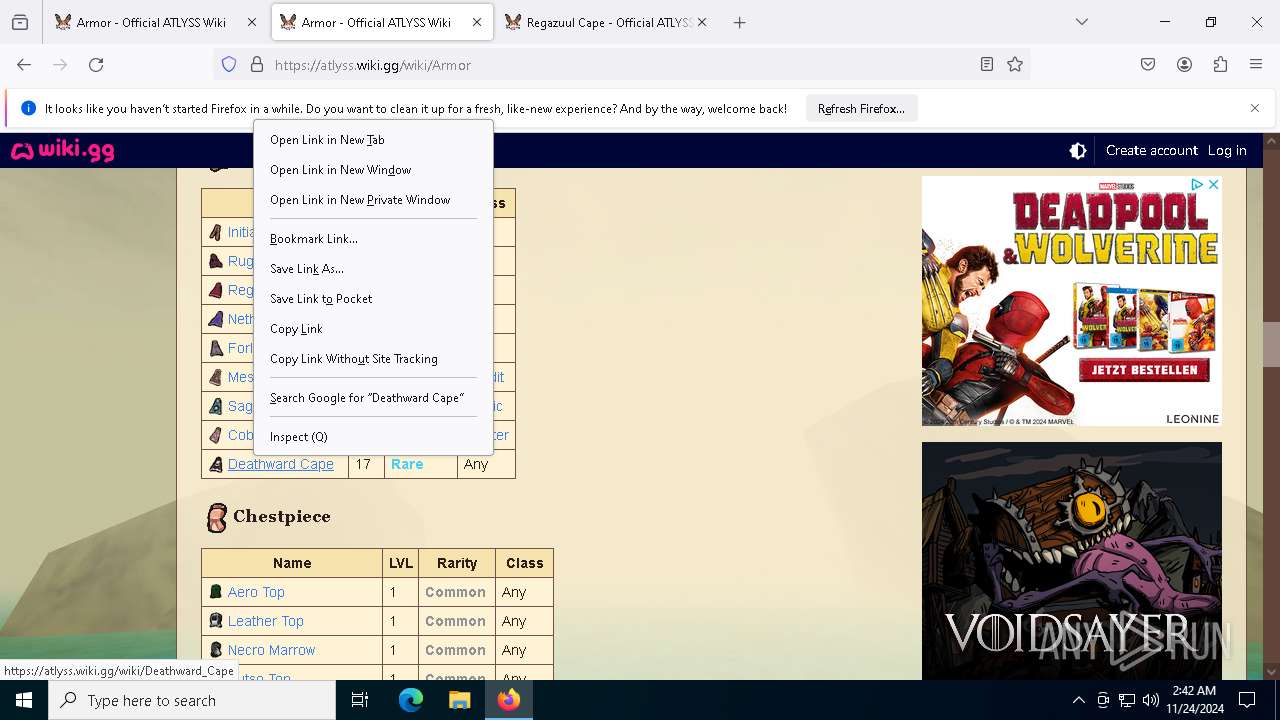Image resolution: width=1280 pixels, height=720 pixels.
Task: Go back to previous page
Action: click(x=24, y=64)
